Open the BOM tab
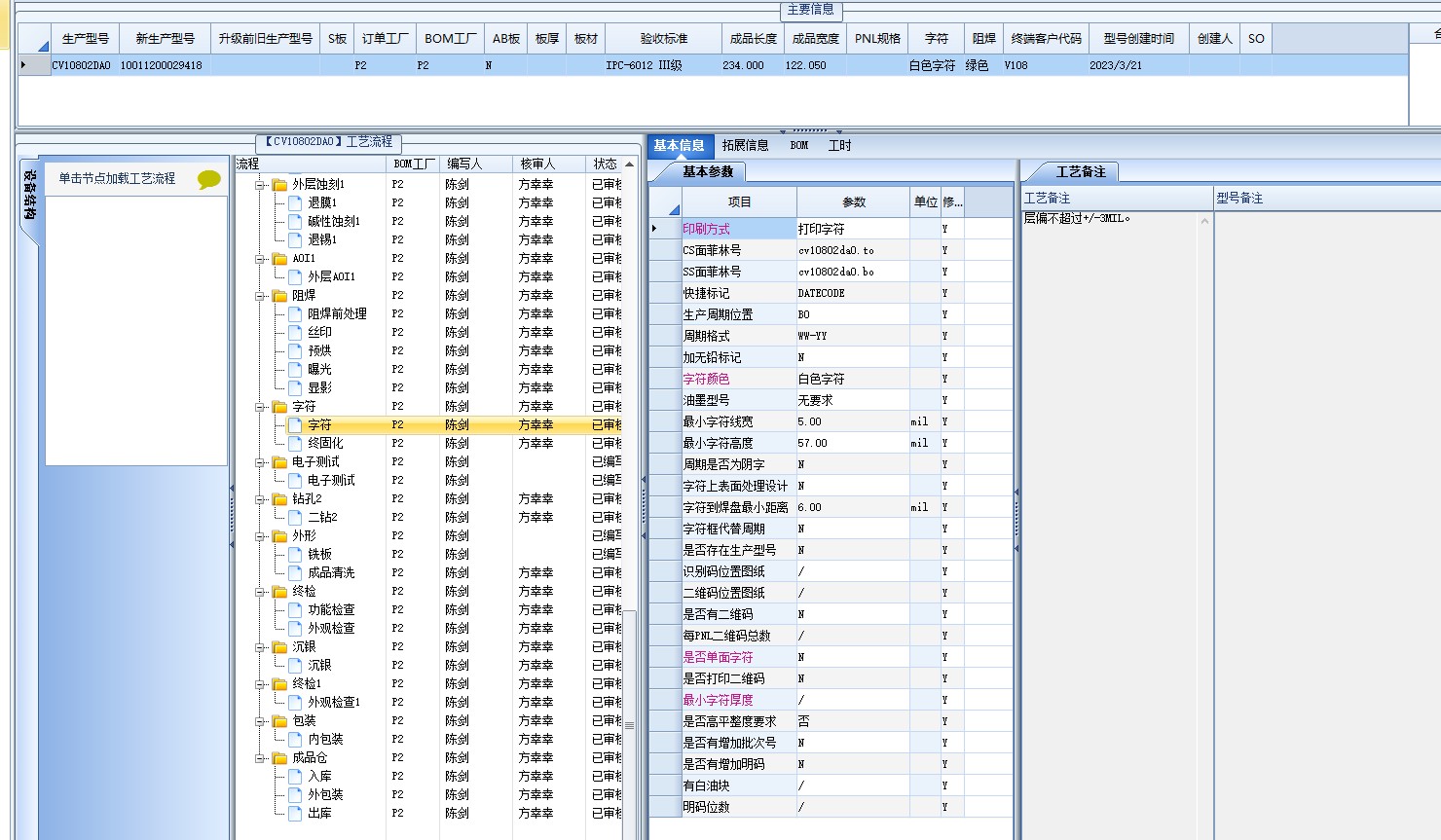 (799, 146)
